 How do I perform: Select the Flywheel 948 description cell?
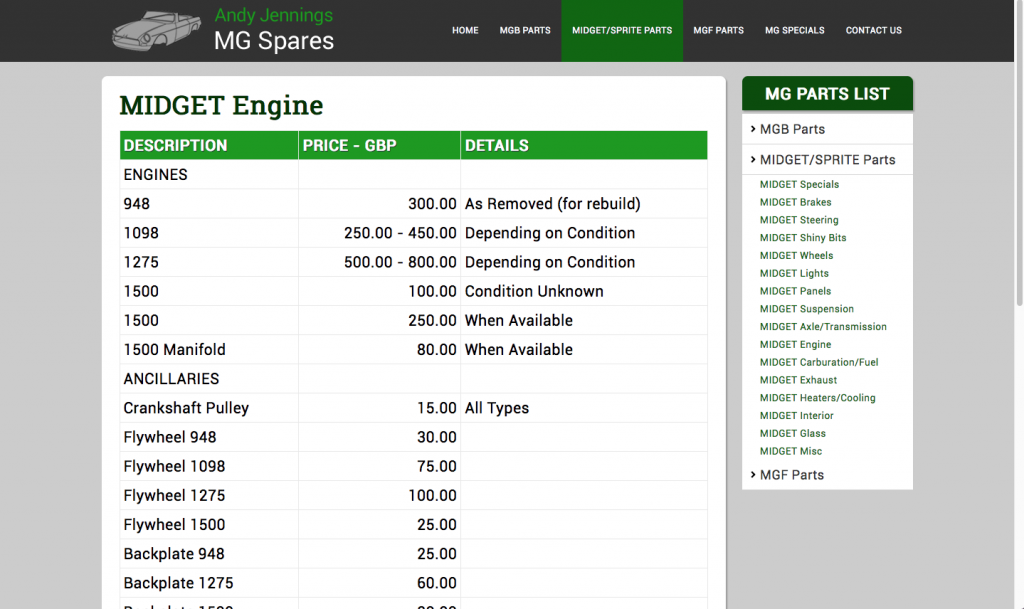[209, 437]
